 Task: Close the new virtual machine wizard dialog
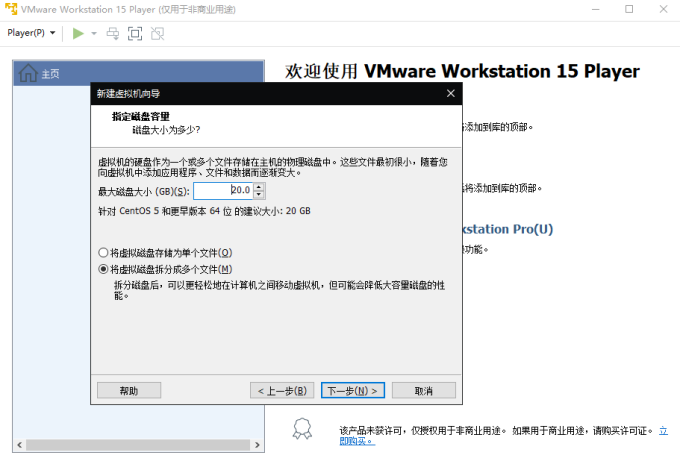(451, 93)
